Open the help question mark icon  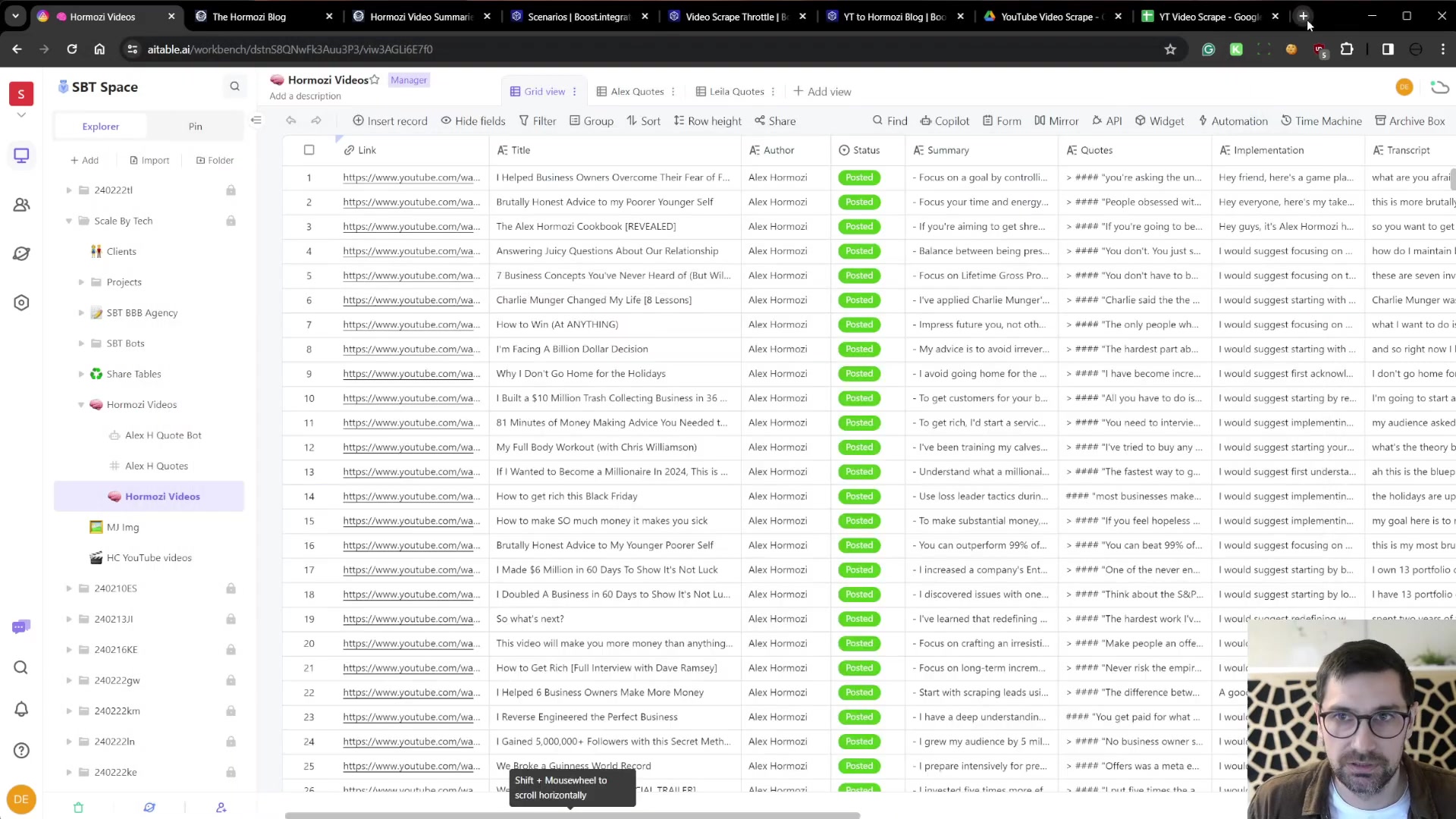pyautogui.click(x=21, y=751)
